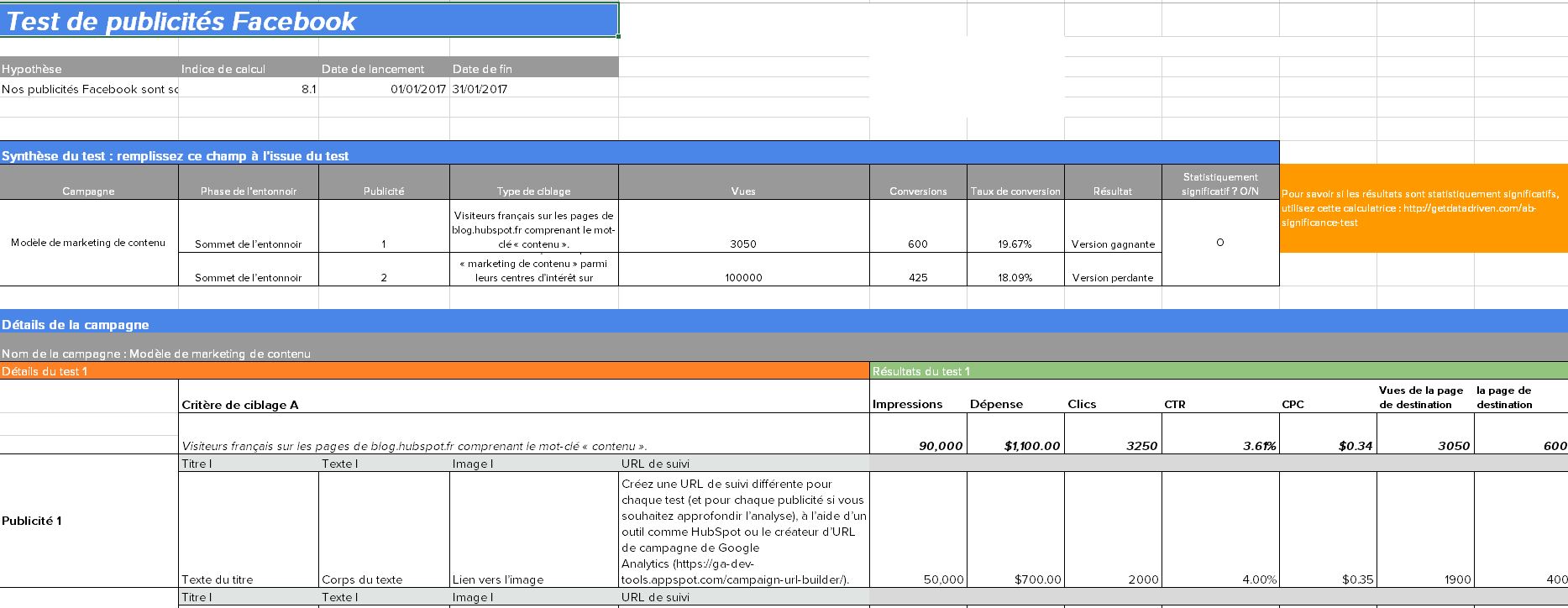Select the "Version gagnante" result cell
The image size is (1568, 608).
[x=1113, y=226]
